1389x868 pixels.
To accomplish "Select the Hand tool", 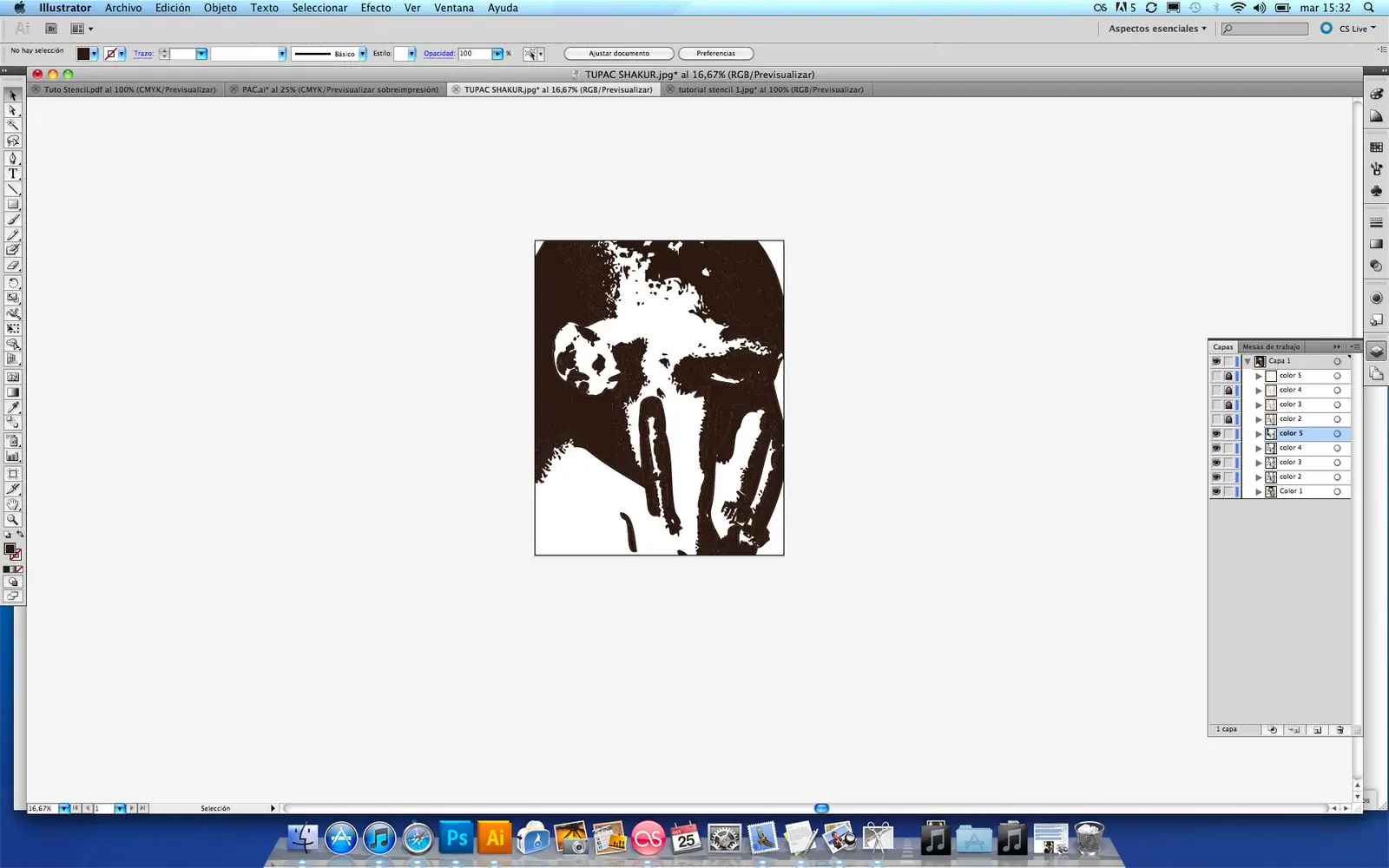I will coord(13,503).
